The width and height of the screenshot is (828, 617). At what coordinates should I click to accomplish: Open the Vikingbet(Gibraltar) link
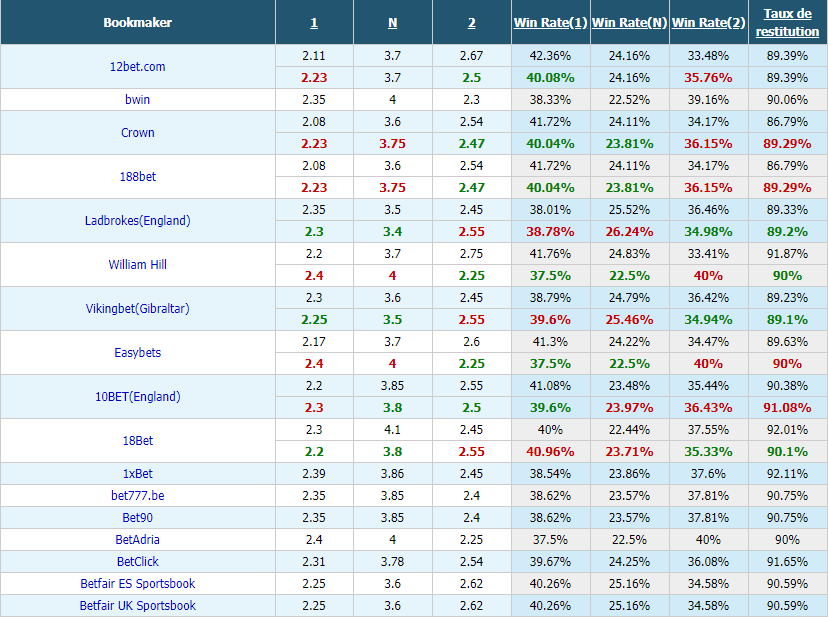coord(137,308)
